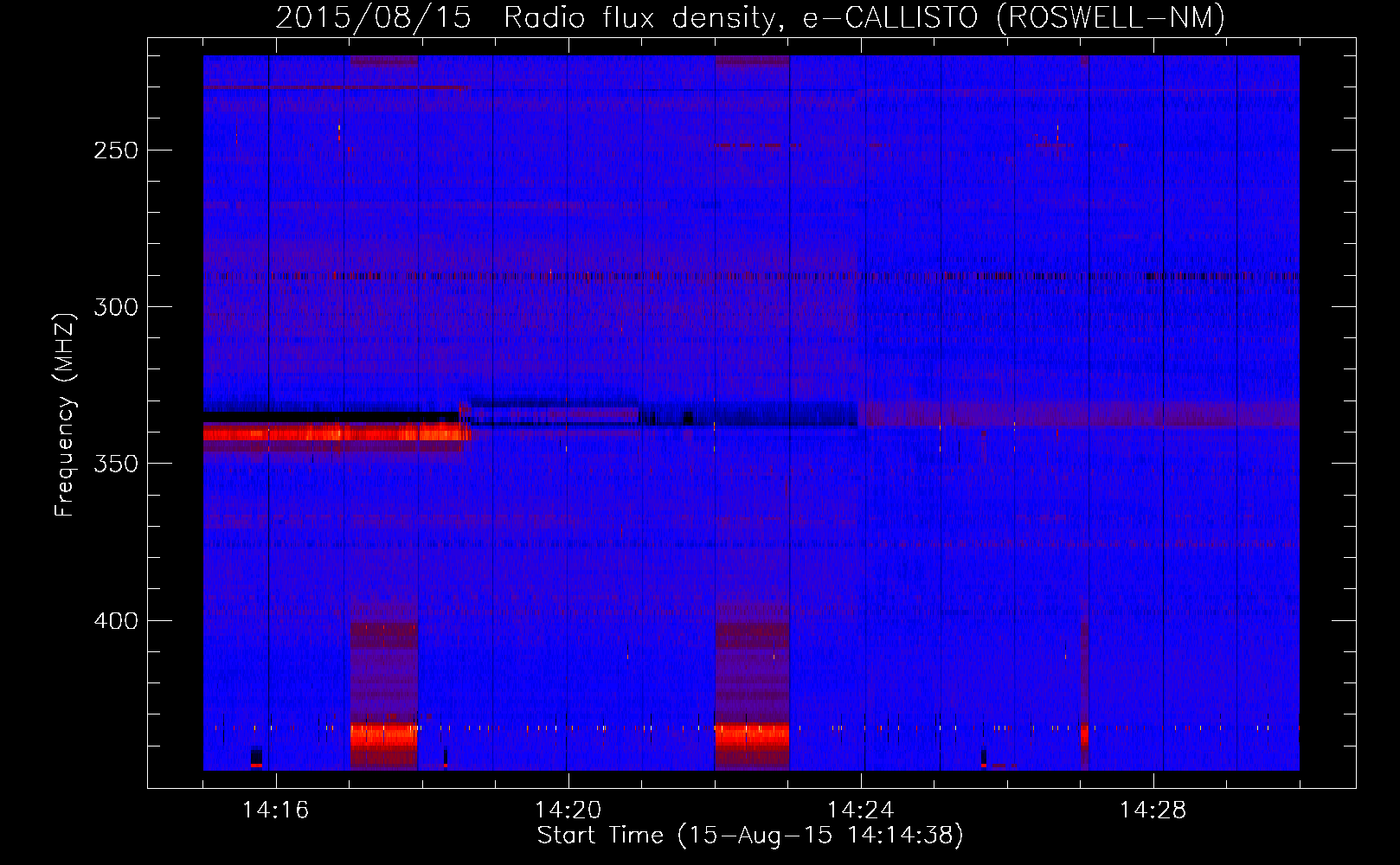The width and height of the screenshot is (1400, 865).
Task: Click the 300 frequency tick label
Action: [x=116, y=307]
